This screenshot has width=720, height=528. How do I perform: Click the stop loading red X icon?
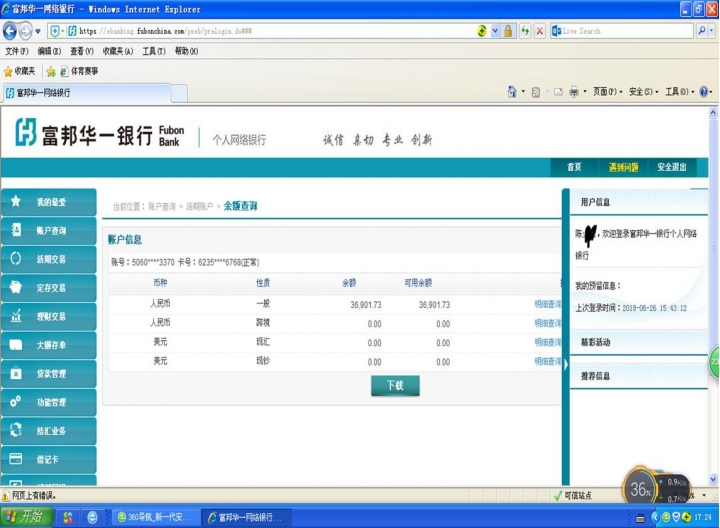[540, 31]
